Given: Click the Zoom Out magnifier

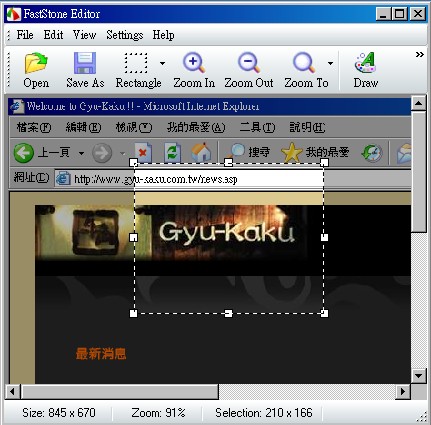Looking at the screenshot, I should (x=249, y=70).
